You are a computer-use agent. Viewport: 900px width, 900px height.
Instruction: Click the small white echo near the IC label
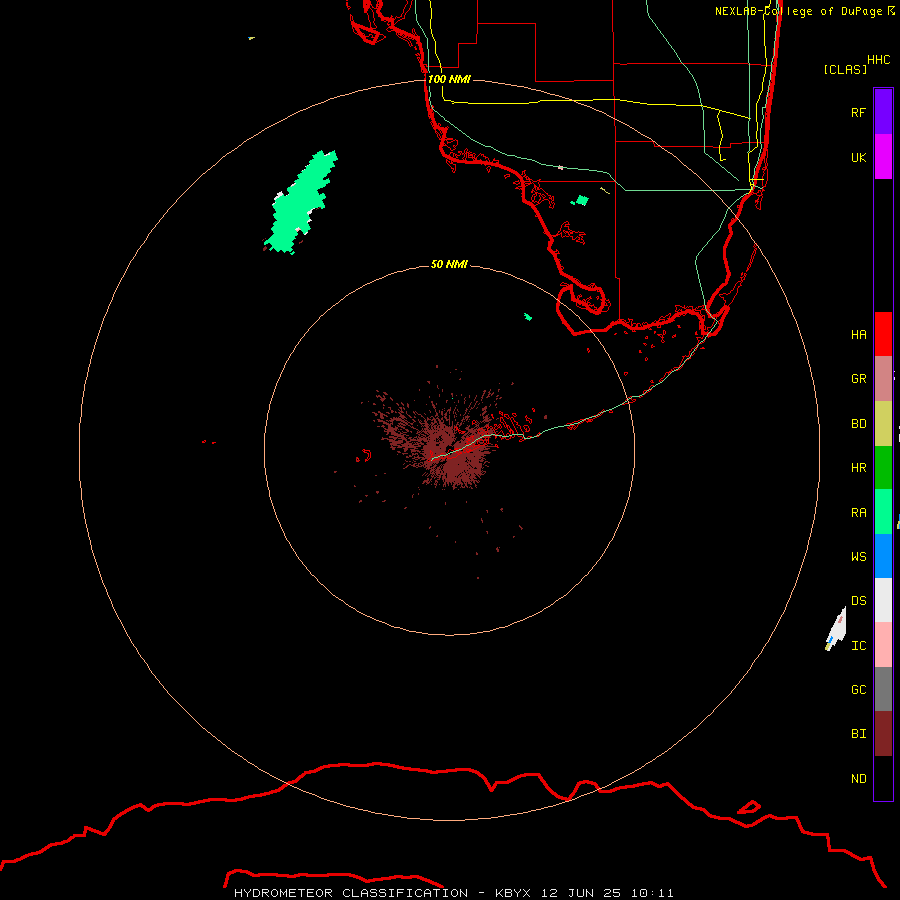836,629
